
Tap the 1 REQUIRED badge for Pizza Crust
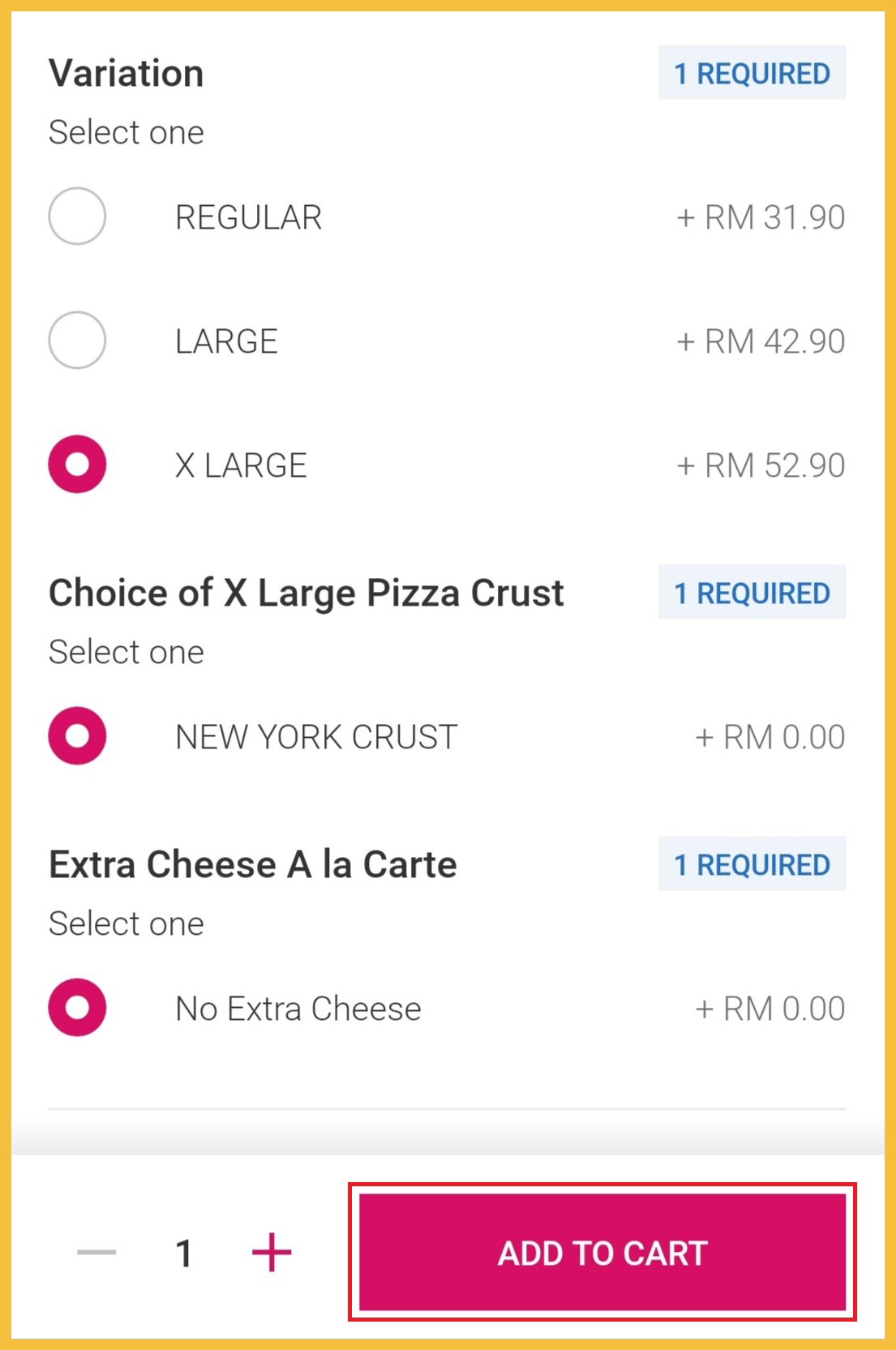(x=752, y=593)
